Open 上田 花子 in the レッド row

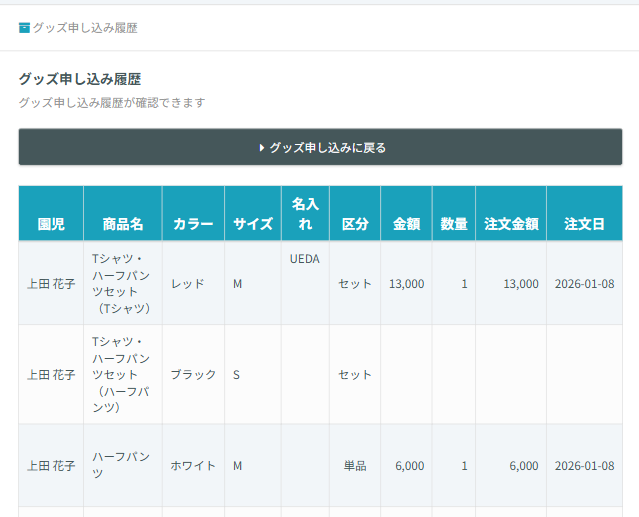click(51, 284)
